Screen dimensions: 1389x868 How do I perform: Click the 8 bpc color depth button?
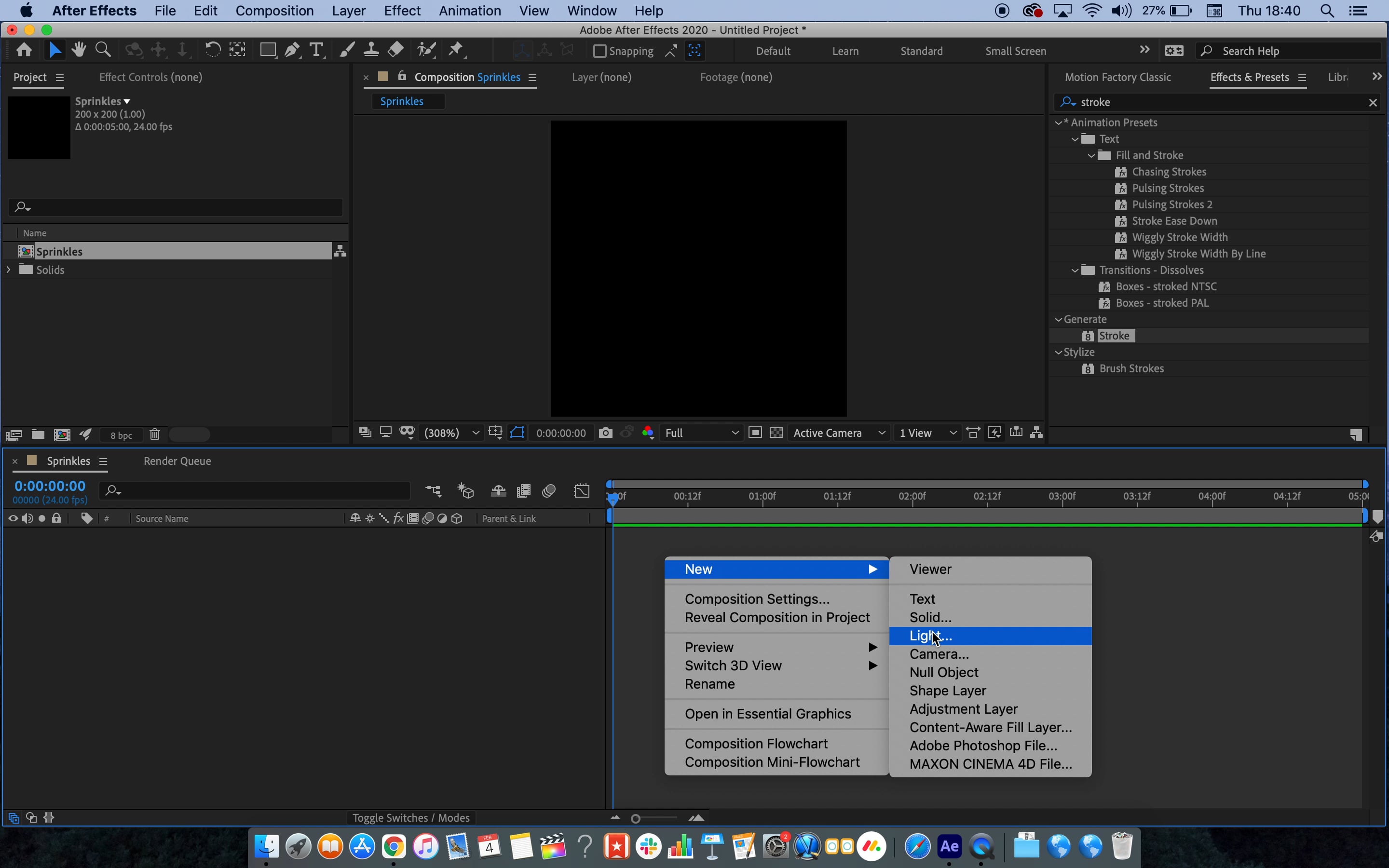[121, 435]
